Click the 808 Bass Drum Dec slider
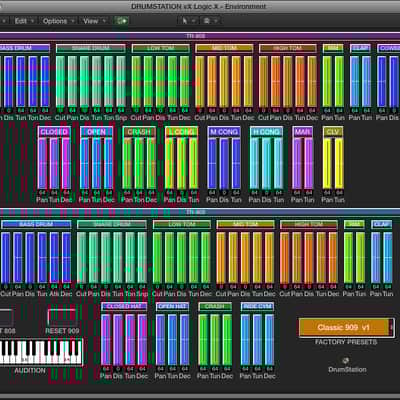Screen dimensions: 400x400 tap(45, 81)
